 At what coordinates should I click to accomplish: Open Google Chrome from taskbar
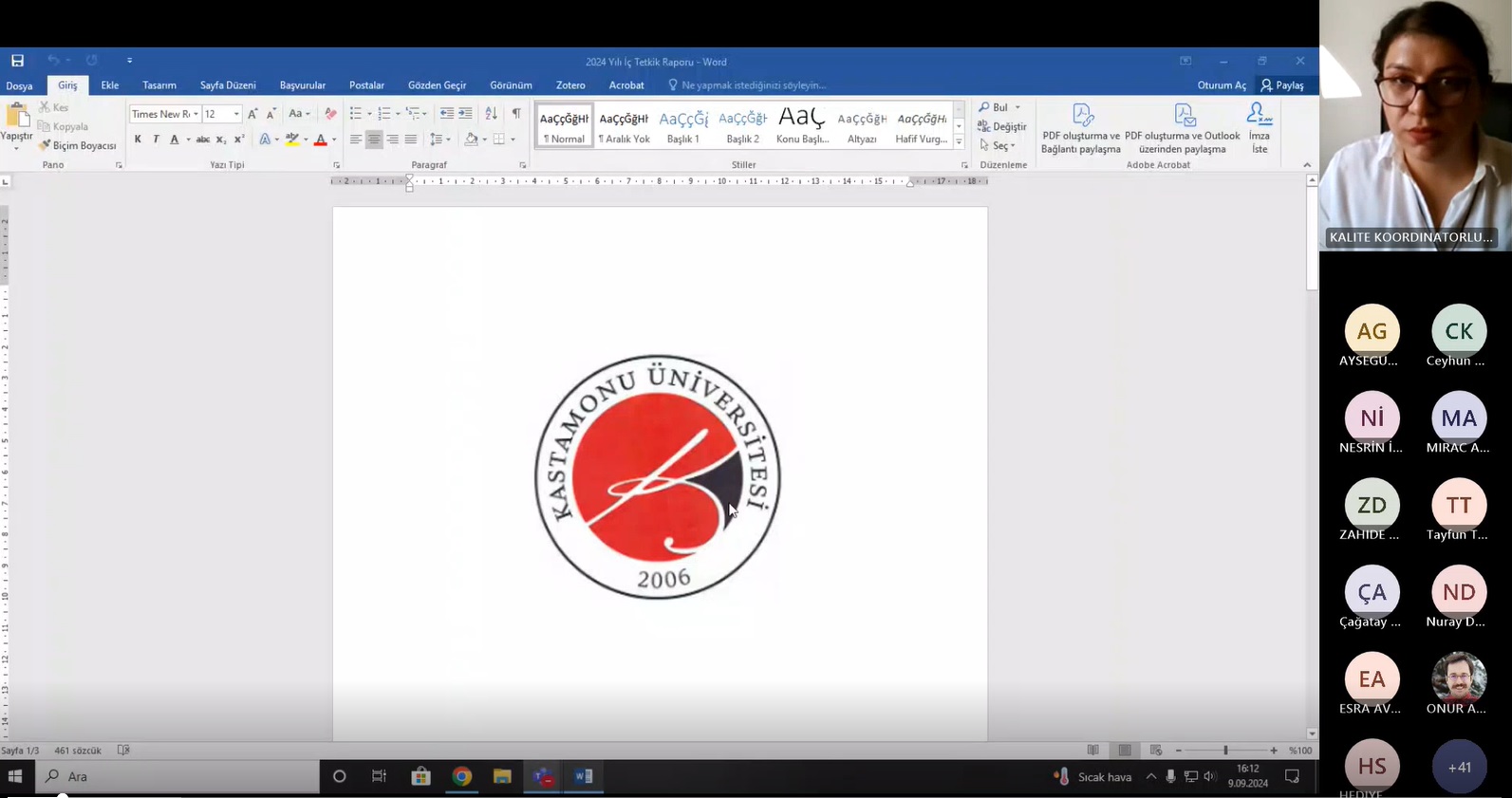click(x=461, y=776)
